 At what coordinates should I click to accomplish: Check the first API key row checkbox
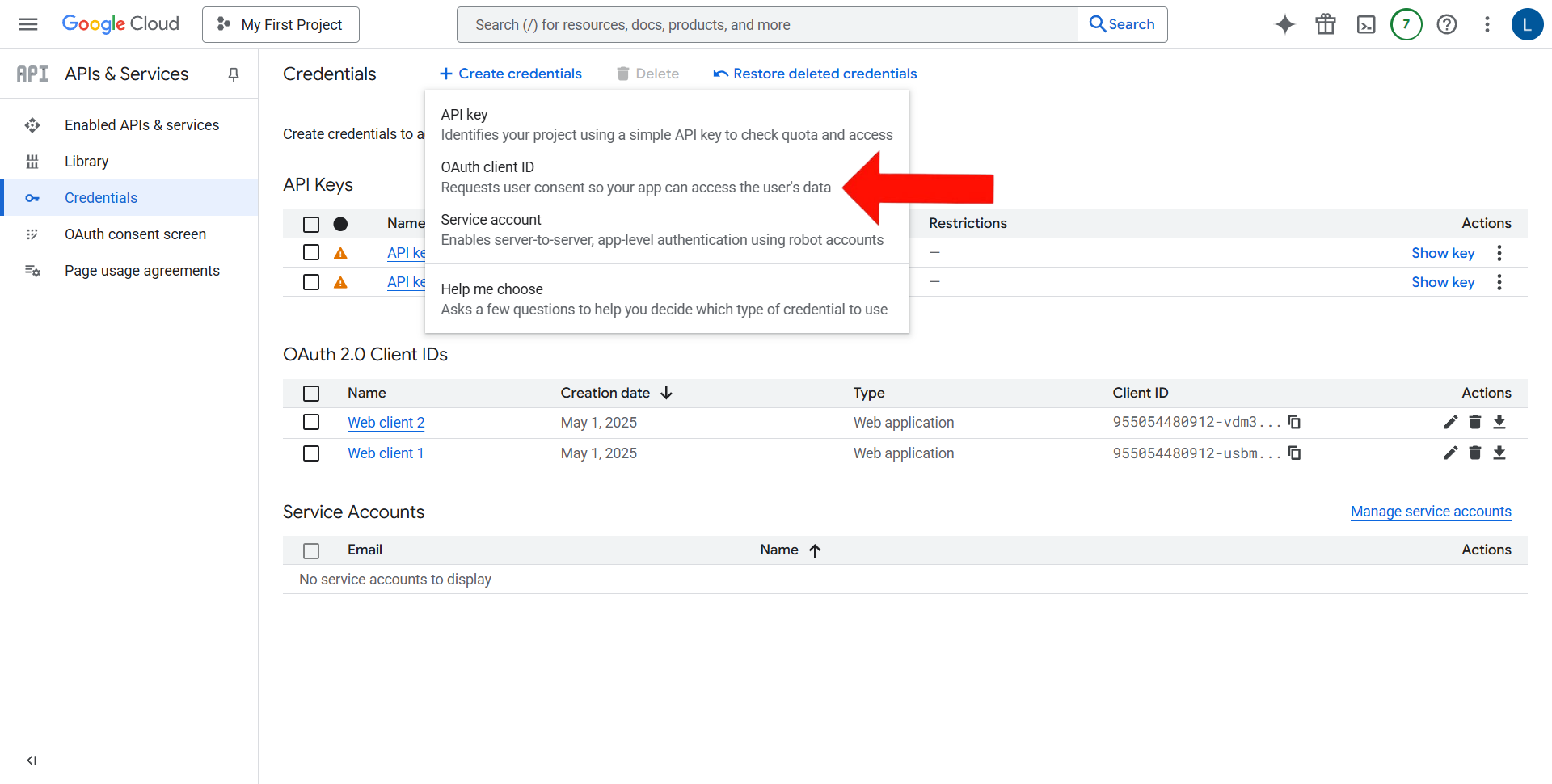click(311, 252)
